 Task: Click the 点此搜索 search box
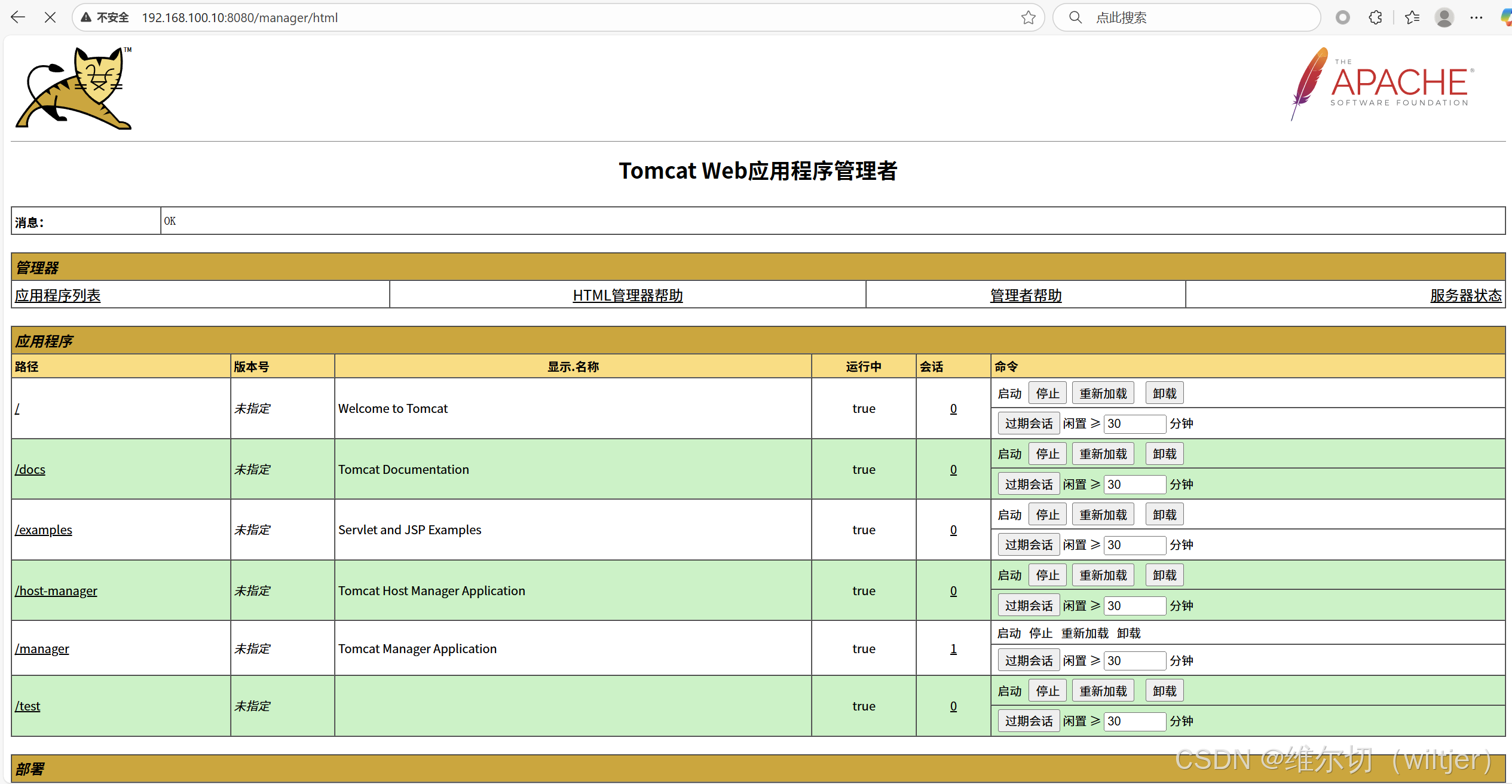1186,17
